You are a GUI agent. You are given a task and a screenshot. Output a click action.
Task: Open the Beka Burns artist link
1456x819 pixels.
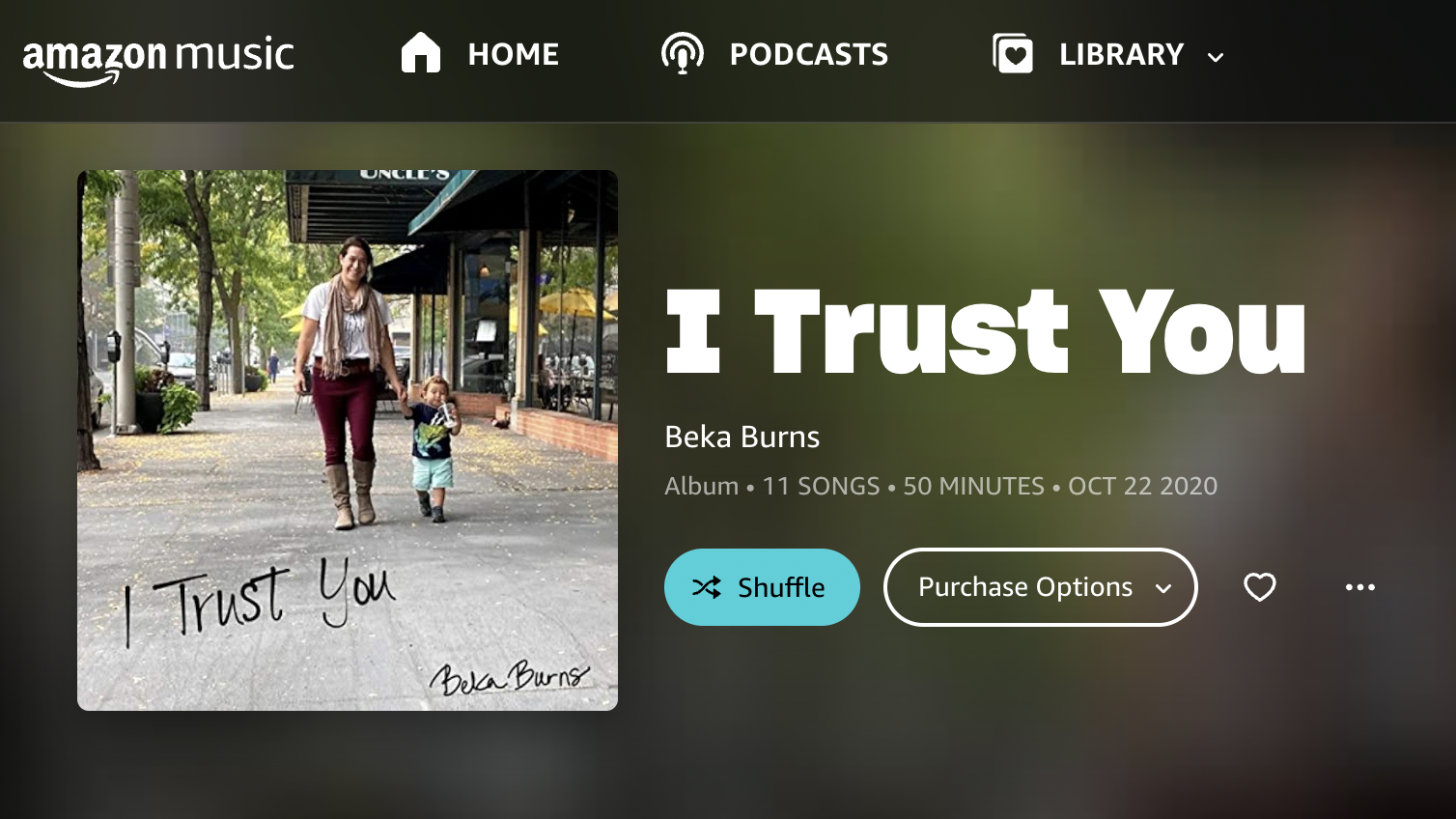(x=742, y=437)
